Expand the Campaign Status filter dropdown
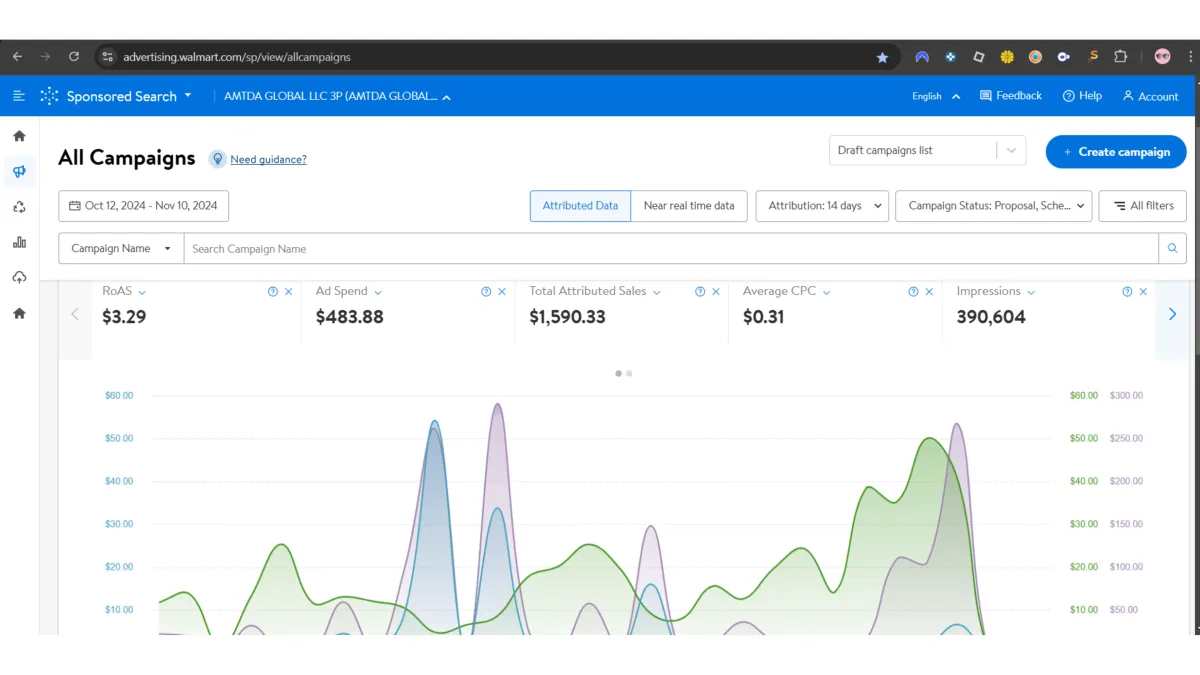The image size is (1200, 675). coord(993,206)
